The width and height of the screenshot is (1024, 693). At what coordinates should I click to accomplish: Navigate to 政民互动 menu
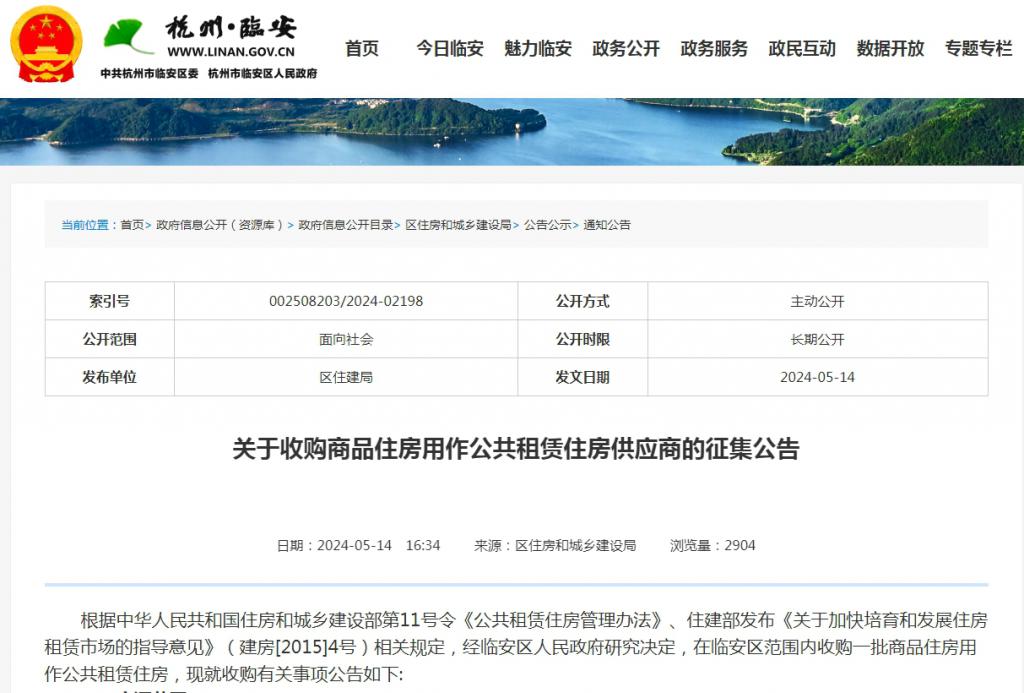tap(802, 48)
